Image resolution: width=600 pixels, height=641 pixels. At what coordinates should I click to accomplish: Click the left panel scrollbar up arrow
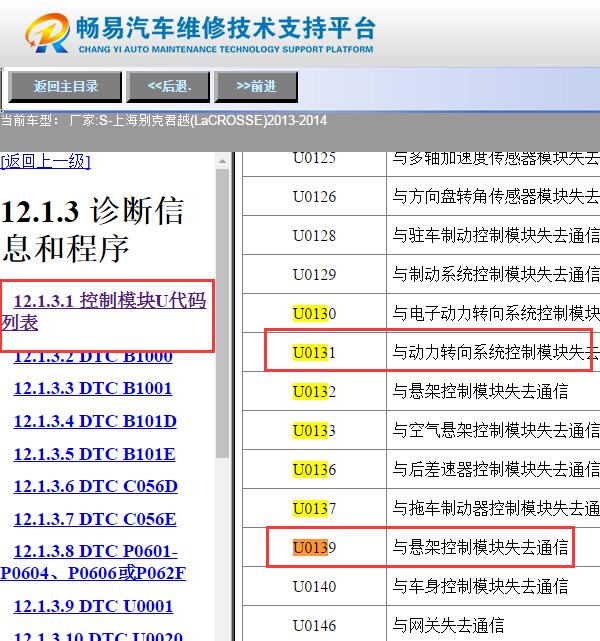point(222,161)
